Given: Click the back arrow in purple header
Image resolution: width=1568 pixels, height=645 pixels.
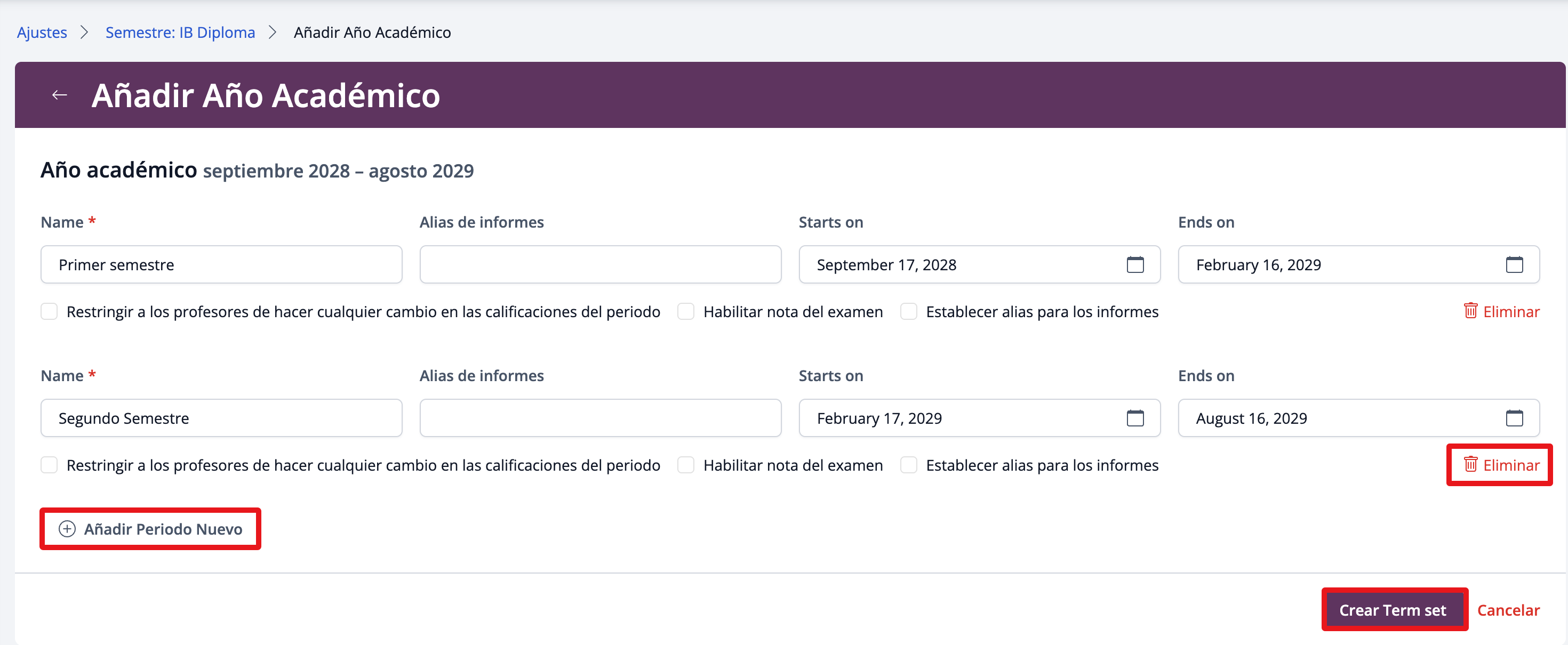Looking at the screenshot, I should point(59,95).
